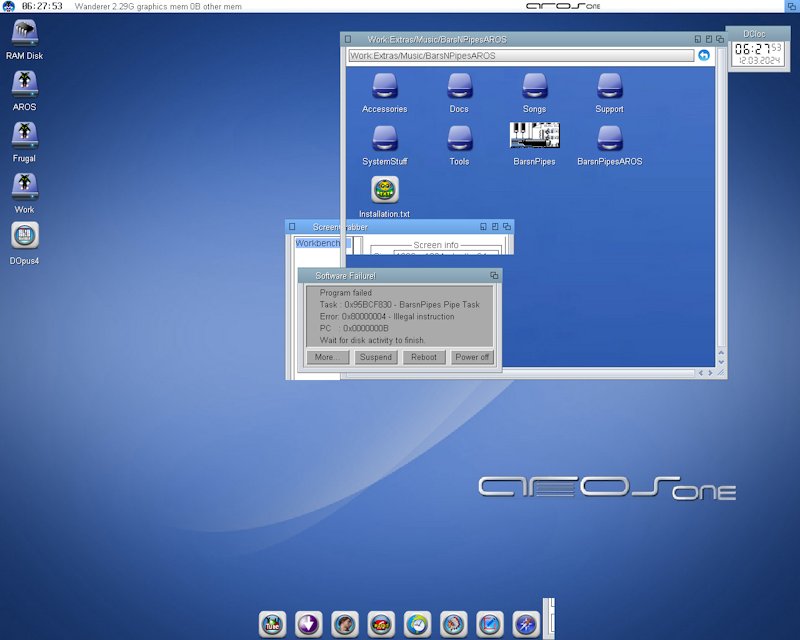Image resolution: width=800 pixels, height=640 pixels.
Task: Click the Suspend button
Action: click(376, 357)
